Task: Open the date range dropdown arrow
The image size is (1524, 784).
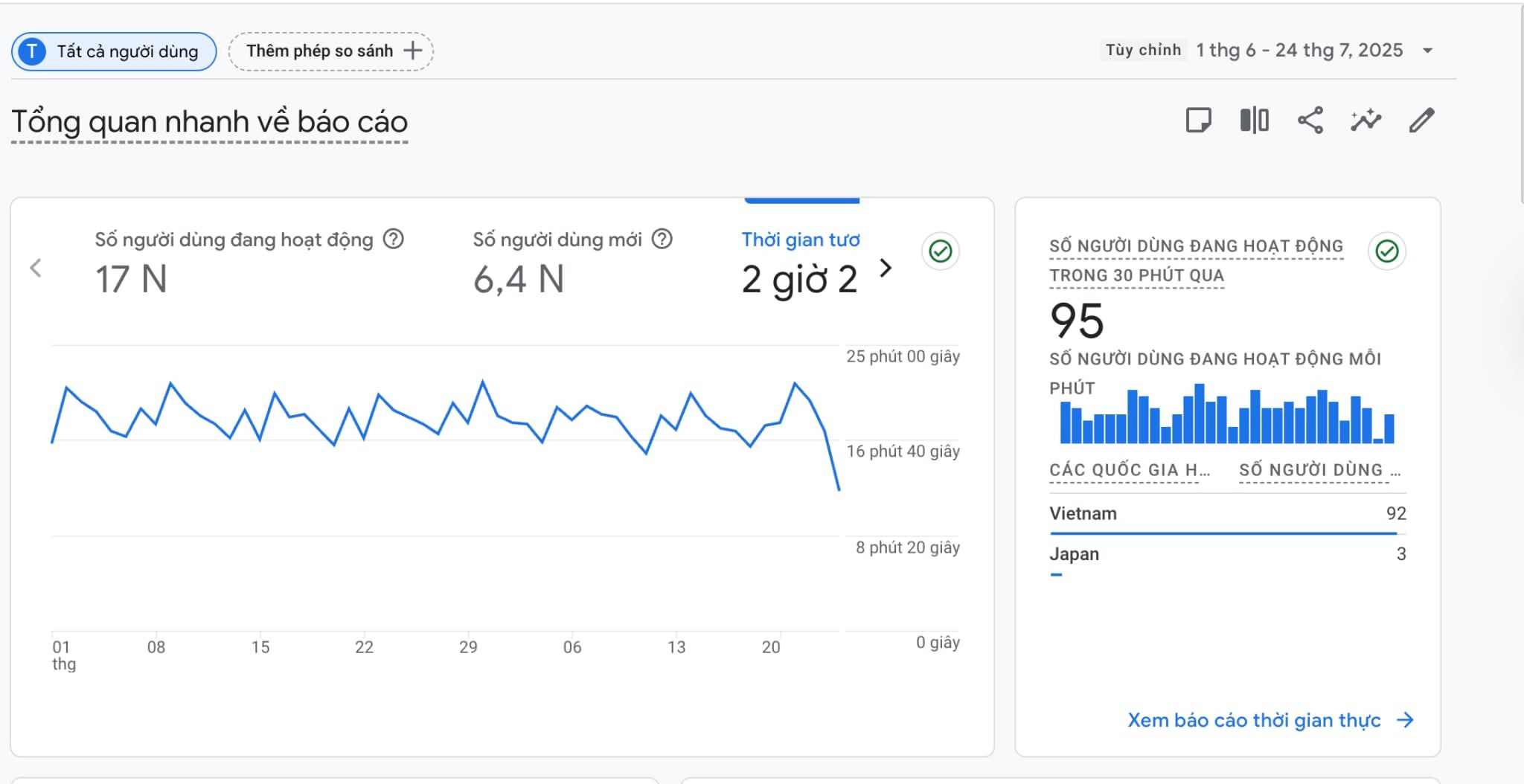Action: (x=1427, y=51)
